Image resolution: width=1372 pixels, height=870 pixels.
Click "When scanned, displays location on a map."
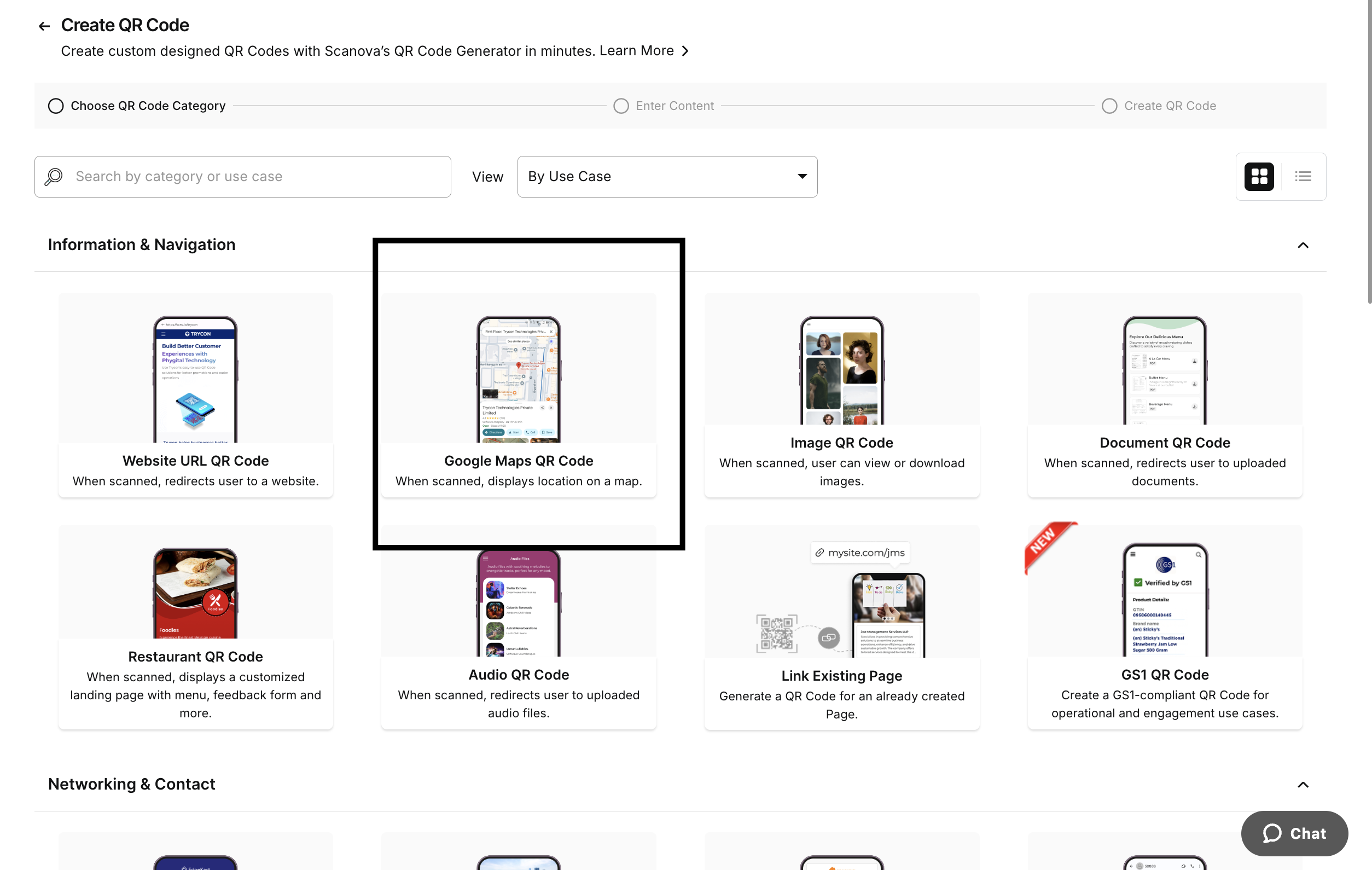pyautogui.click(x=519, y=481)
